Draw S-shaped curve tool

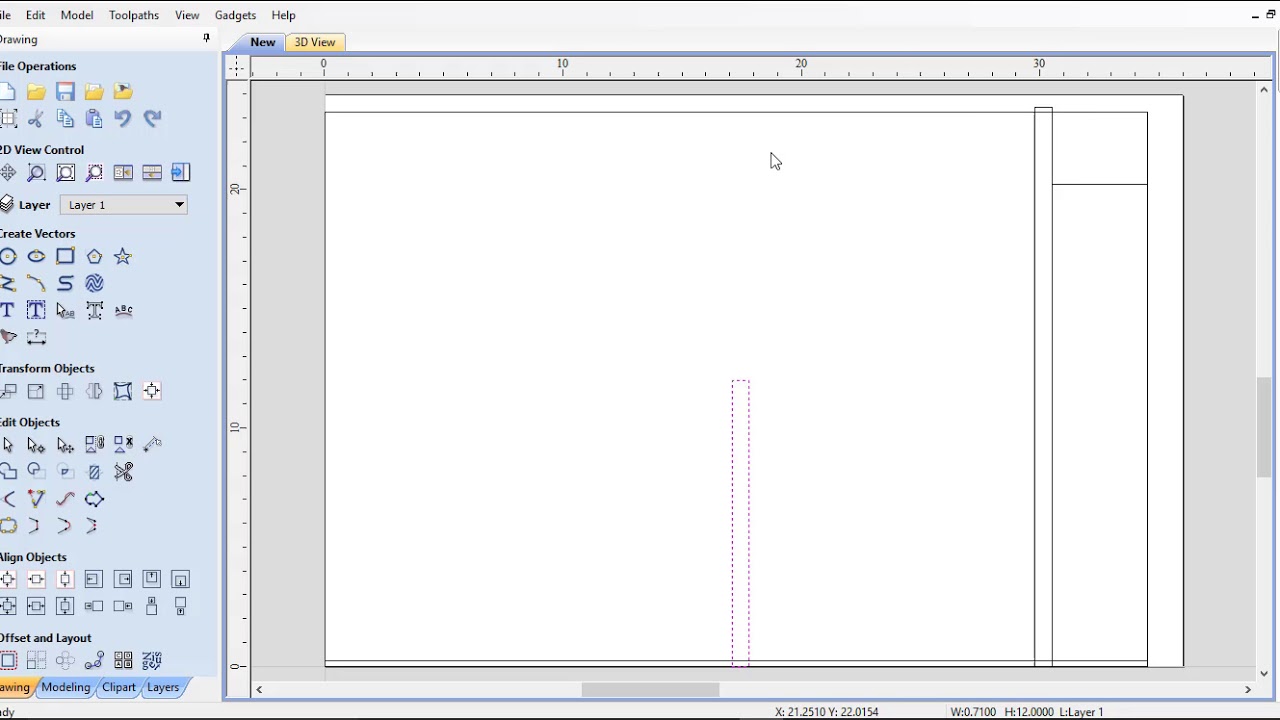(x=65, y=284)
